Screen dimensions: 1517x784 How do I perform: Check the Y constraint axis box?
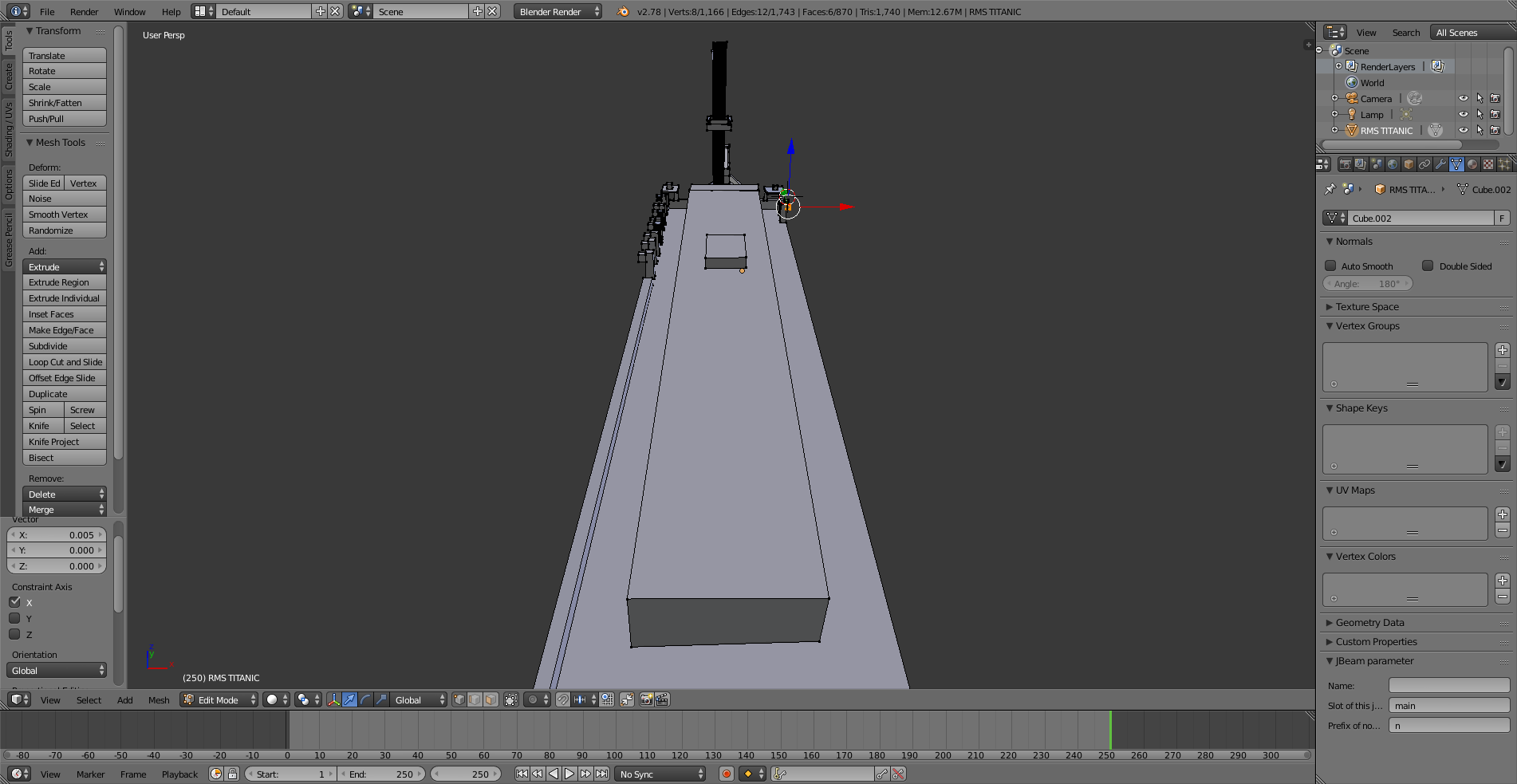(14, 618)
